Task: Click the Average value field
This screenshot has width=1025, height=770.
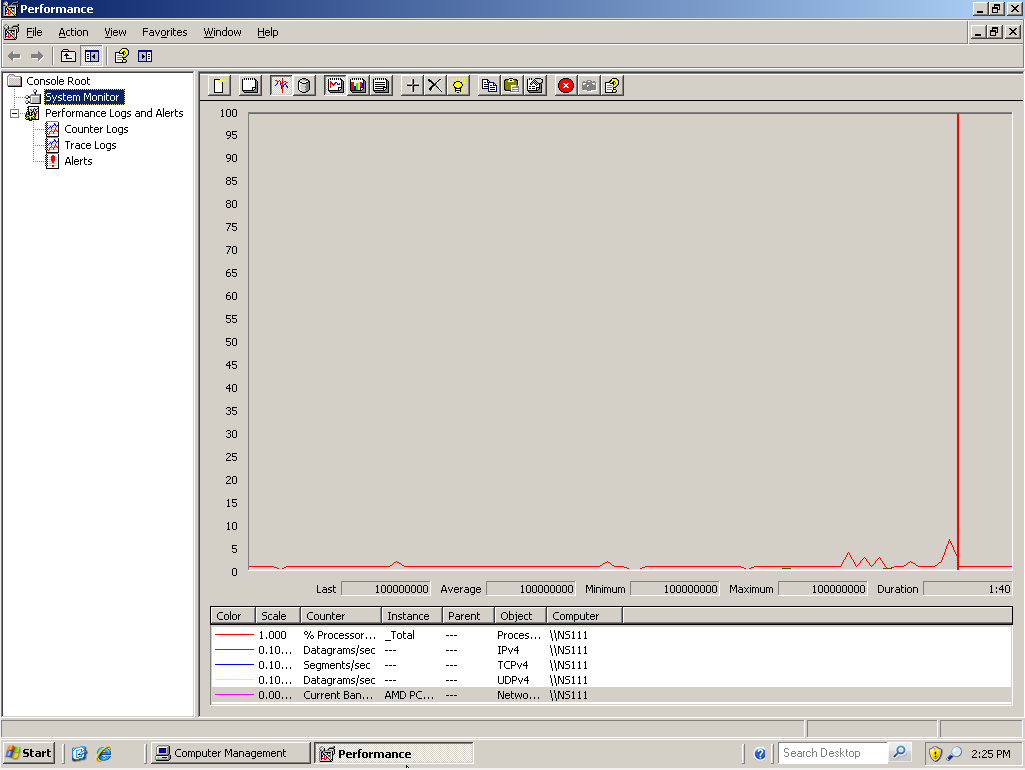Action: tap(531, 589)
